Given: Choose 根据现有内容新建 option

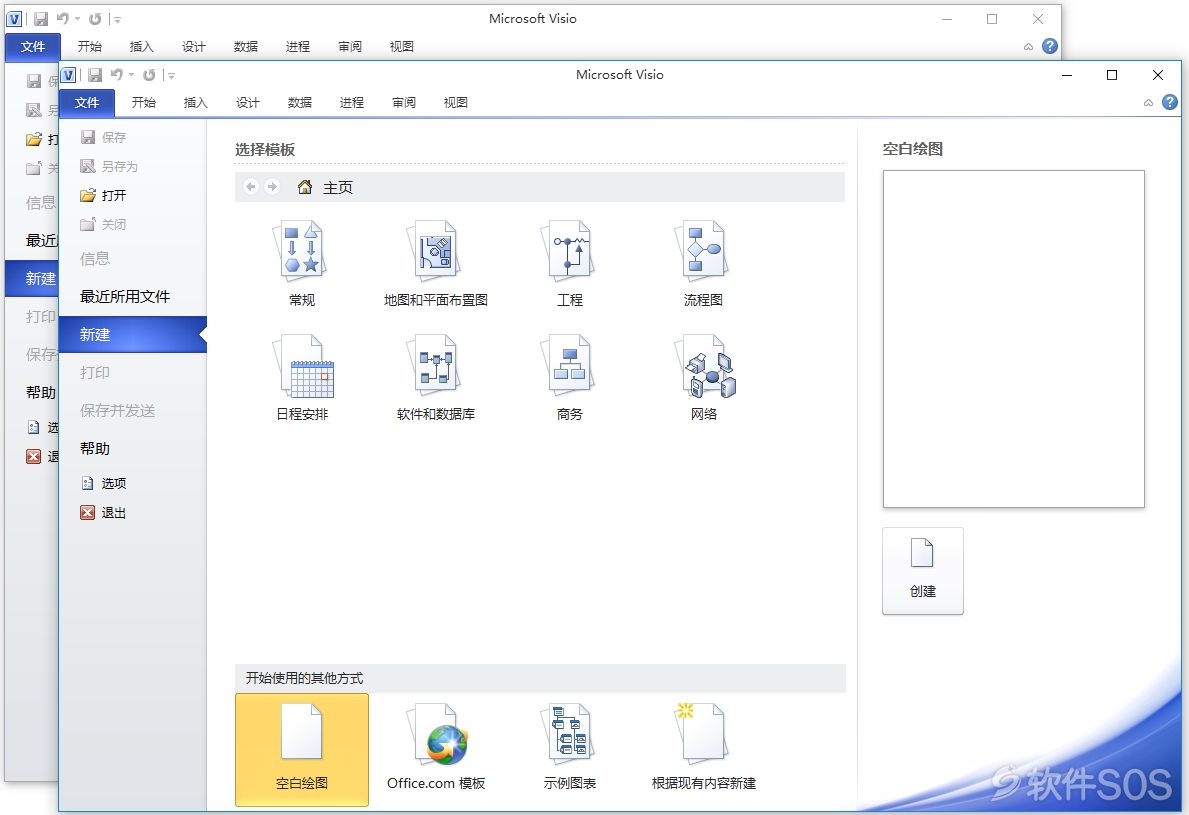Looking at the screenshot, I should [x=704, y=749].
